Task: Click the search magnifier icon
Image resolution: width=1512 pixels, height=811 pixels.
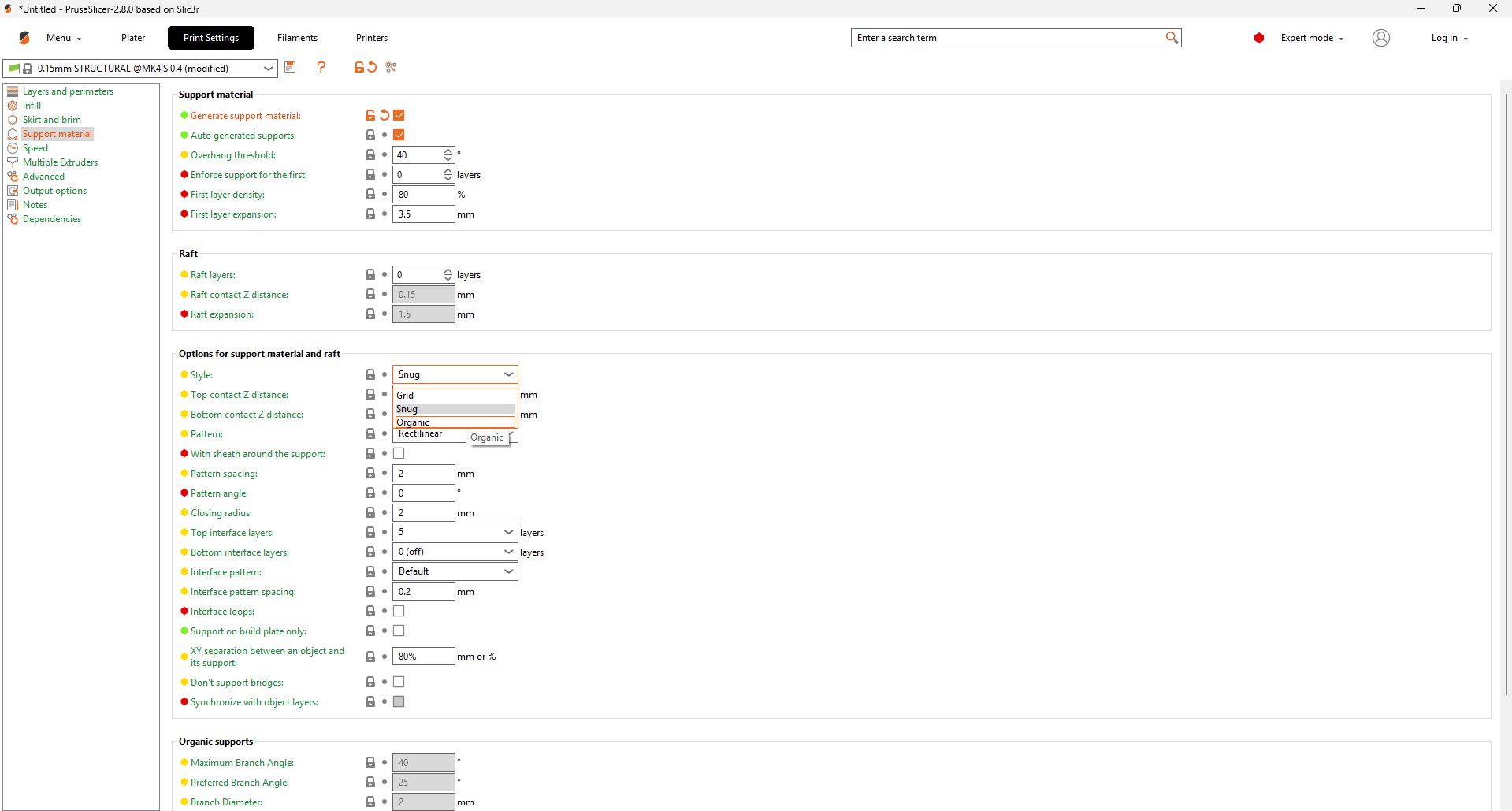Action: (1172, 38)
